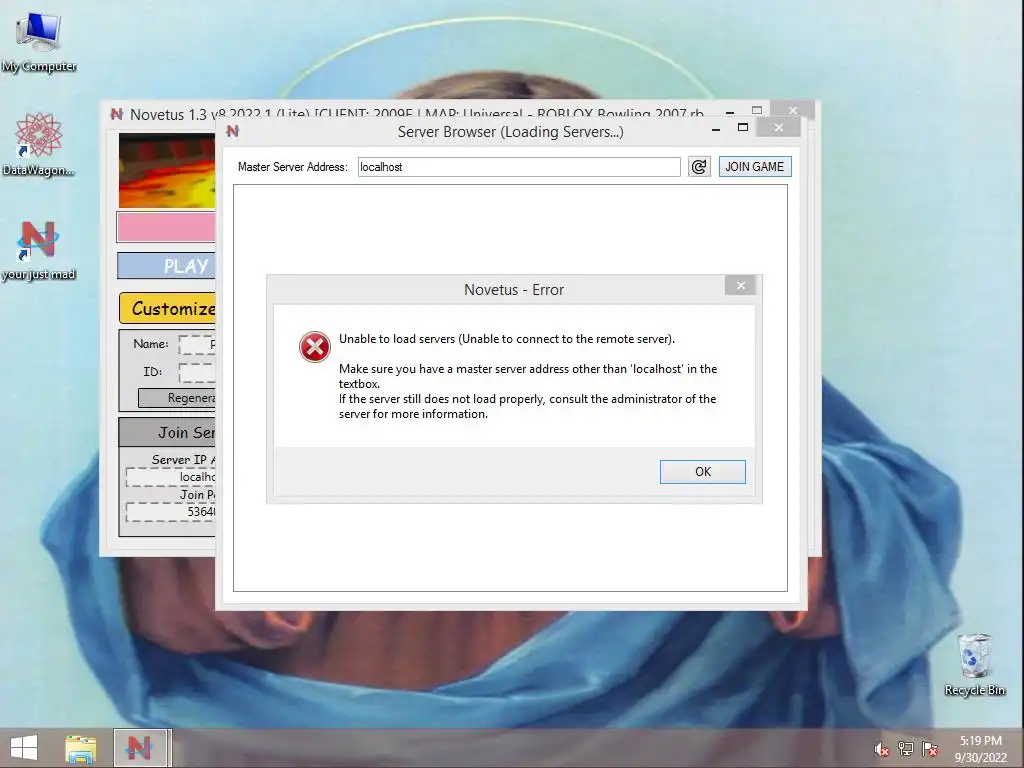Click the yellow Customize button
The image size is (1024, 768).
tap(167, 308)
